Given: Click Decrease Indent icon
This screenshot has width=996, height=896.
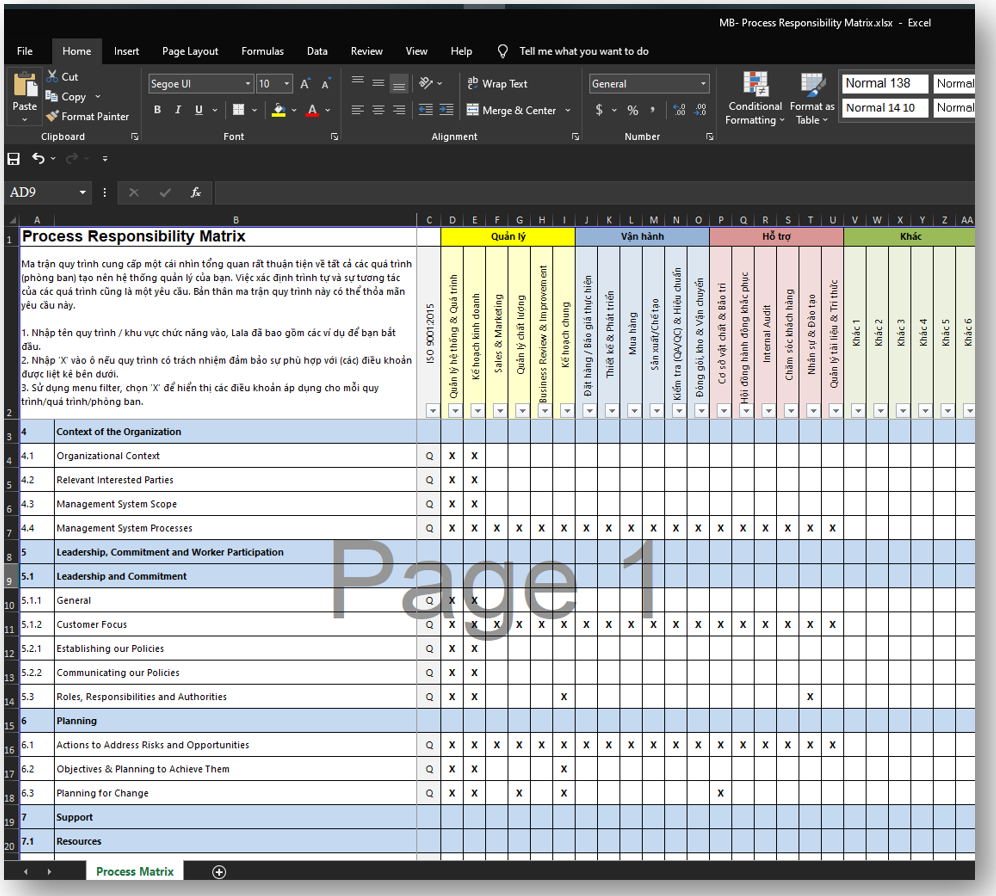Looking at the screenshot, I should click(426, 110).
